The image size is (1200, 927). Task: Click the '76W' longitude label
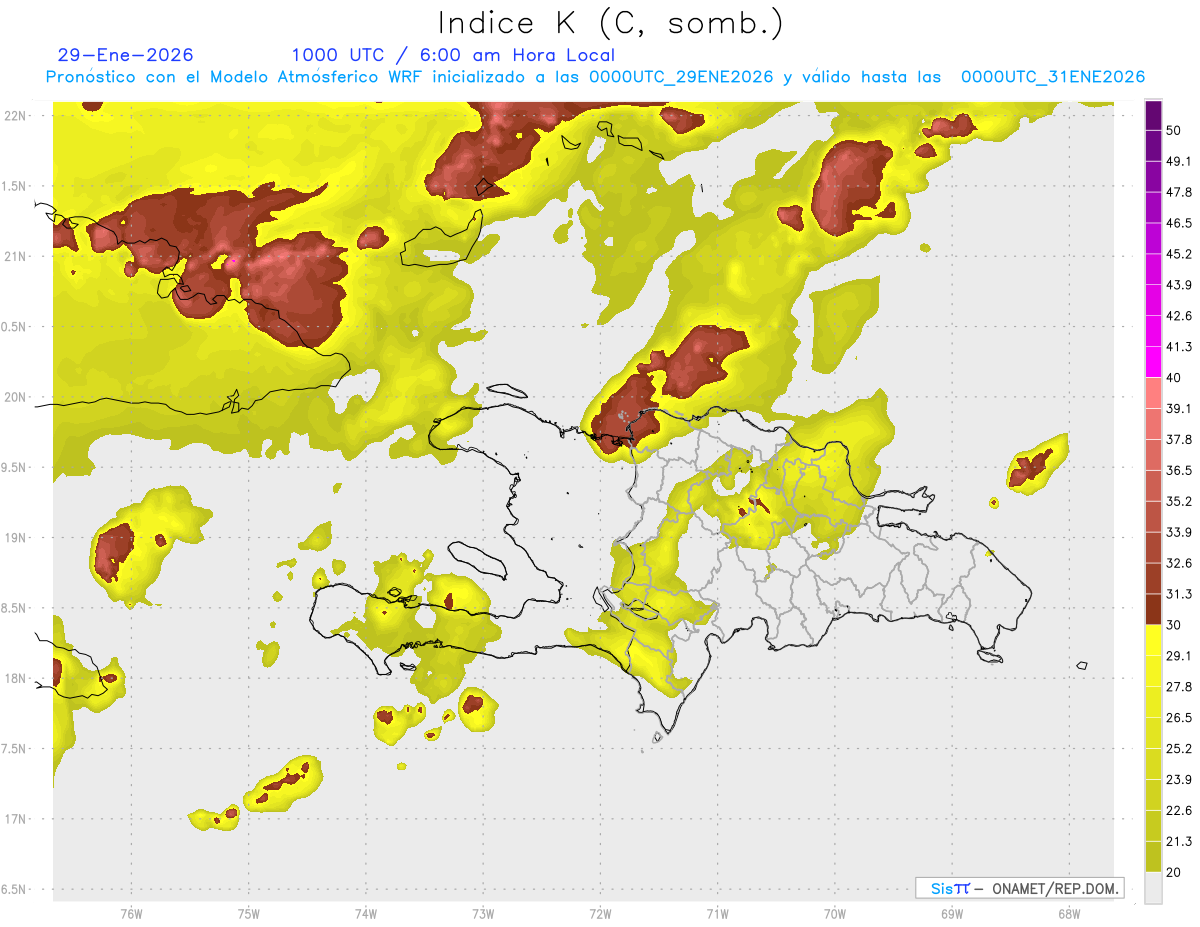point(131,913)
